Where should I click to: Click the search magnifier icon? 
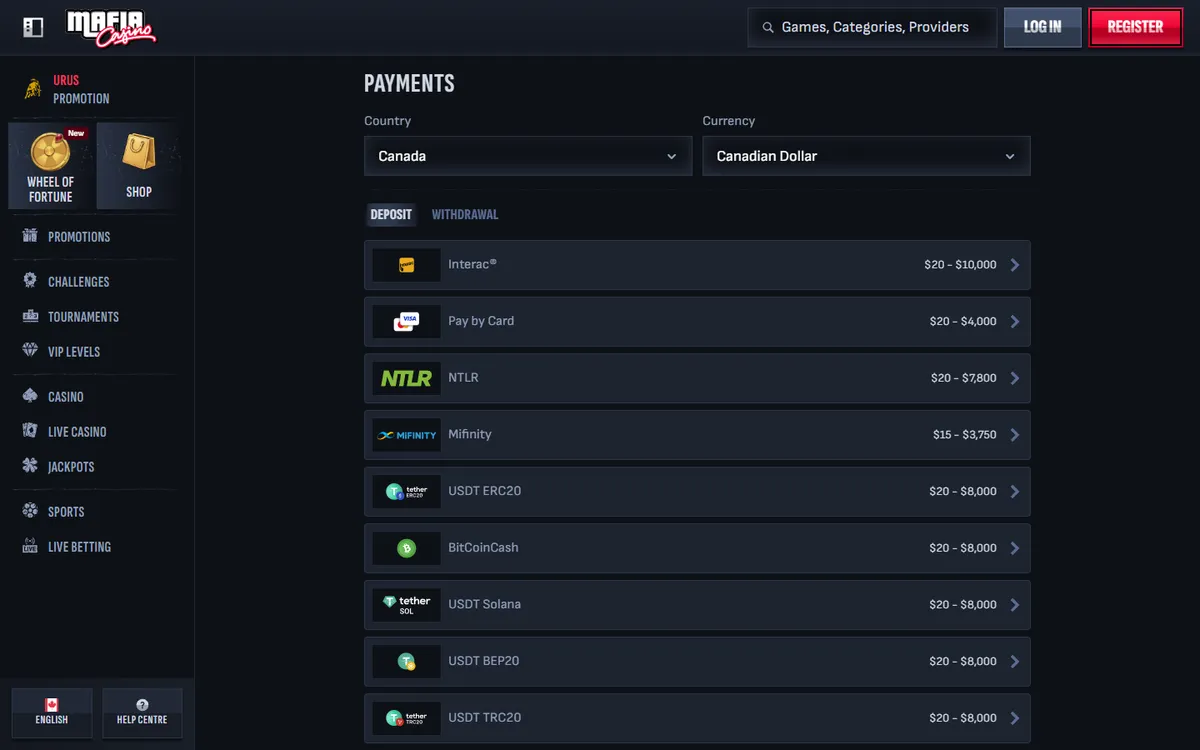[768, 28]
